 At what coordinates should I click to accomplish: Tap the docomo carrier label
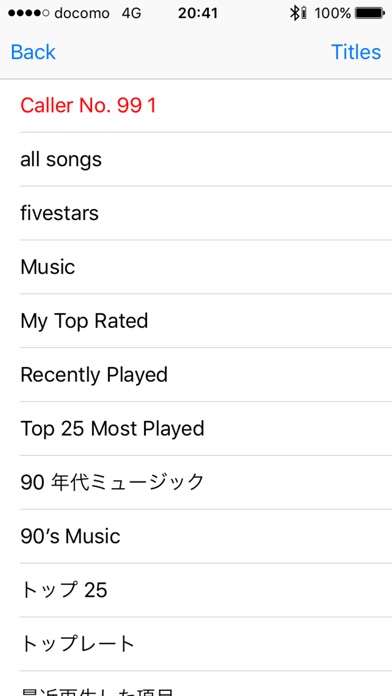pyautogui.click(x=82, y=13)
